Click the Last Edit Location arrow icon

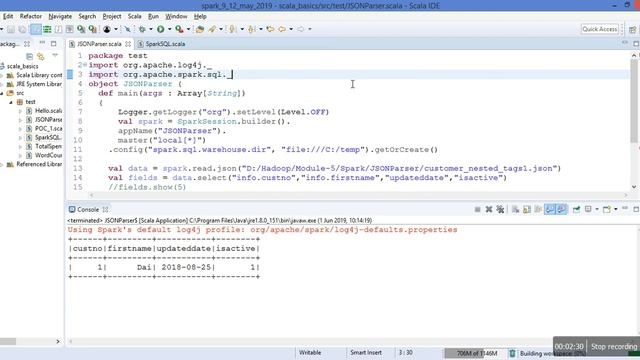270,29
